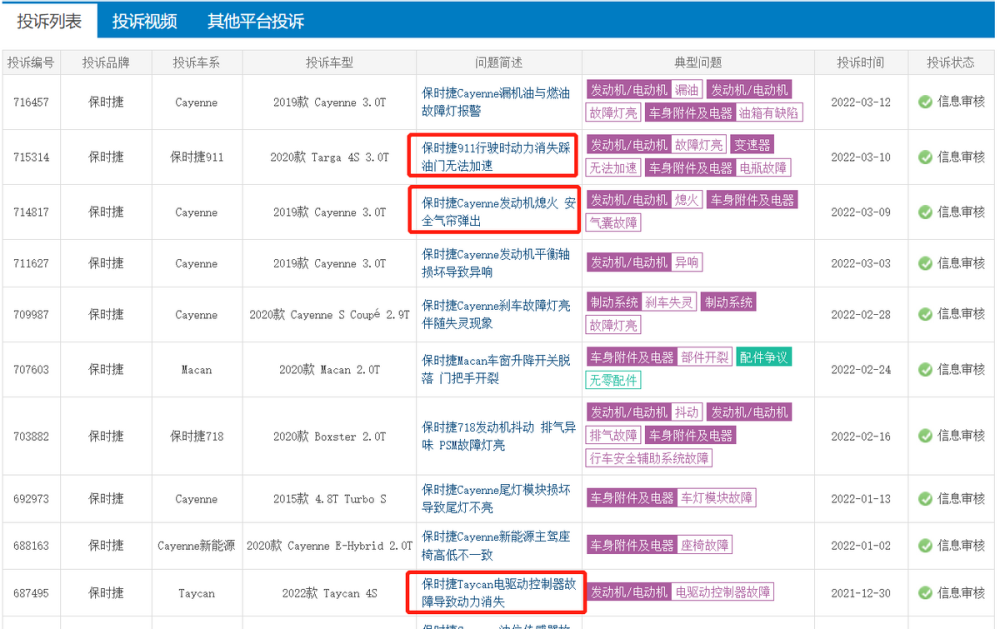Screen dimensions: 1000x629
Task: Open the 其他平台投诉 tab
Action: [x=256, y=21]
